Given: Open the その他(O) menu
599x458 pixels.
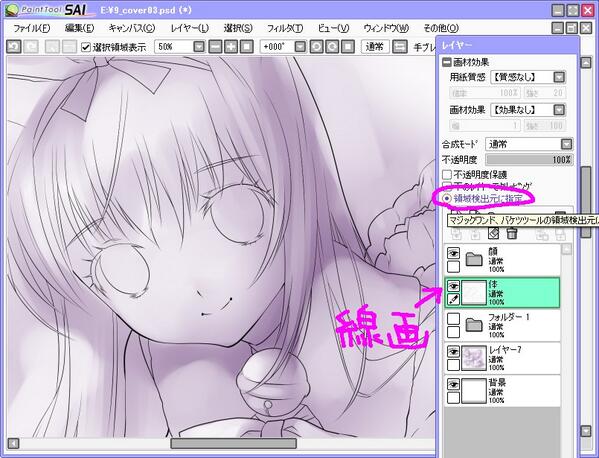Looking at the screenshot, I should click(441, 28).
